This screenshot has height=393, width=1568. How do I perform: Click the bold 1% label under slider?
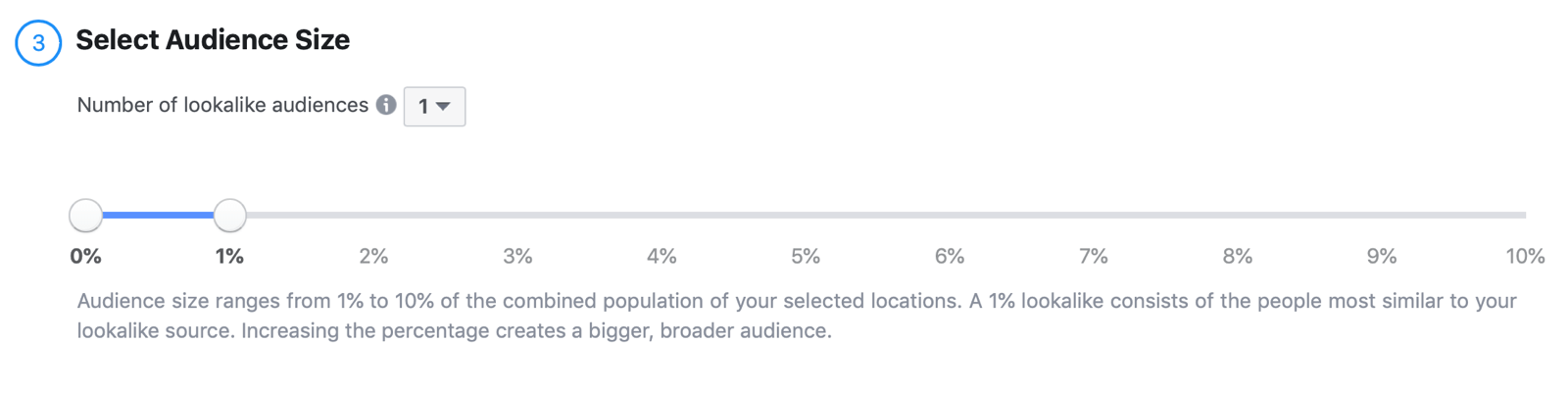229,257
